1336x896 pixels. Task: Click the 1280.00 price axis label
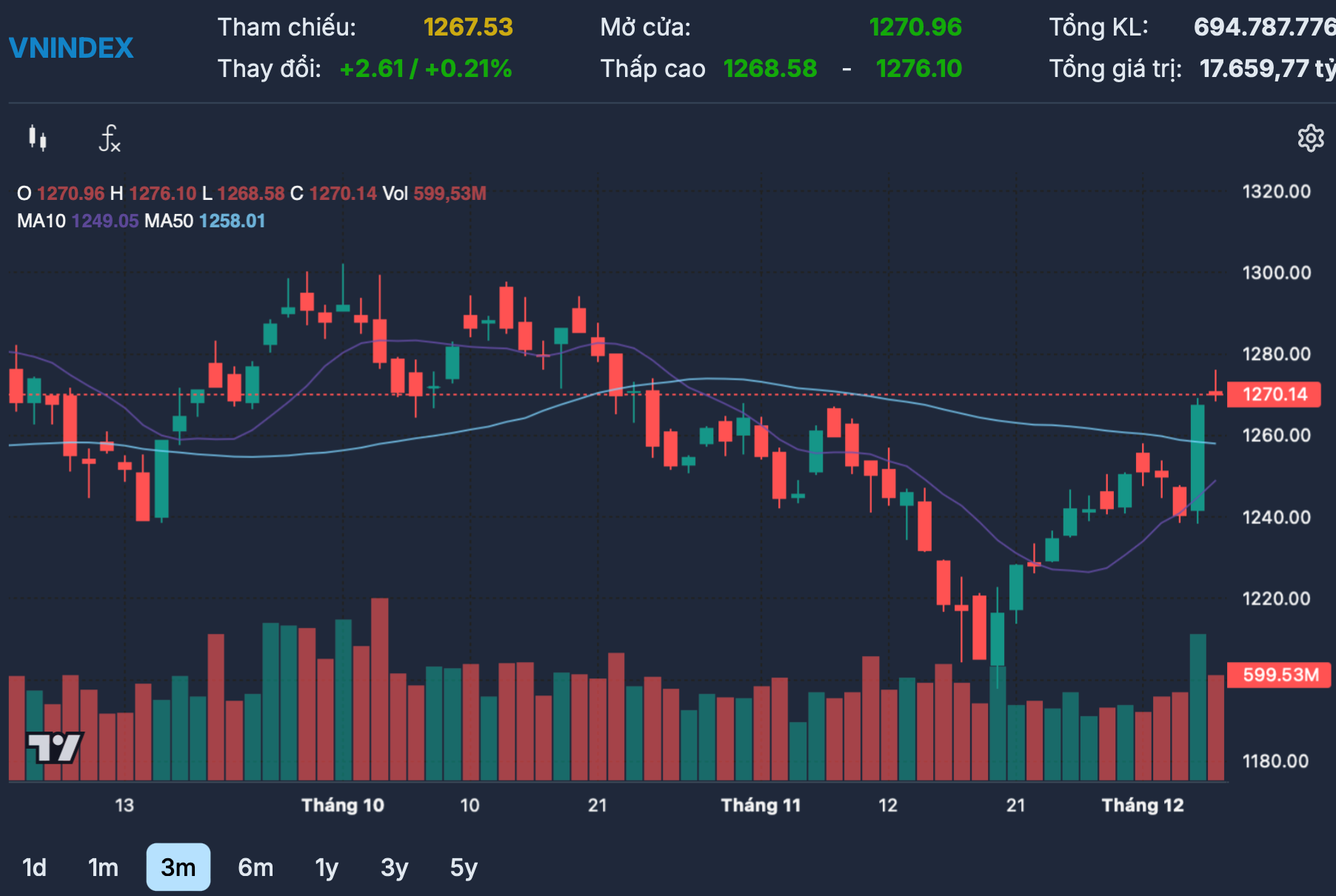tap(1276, 354)
